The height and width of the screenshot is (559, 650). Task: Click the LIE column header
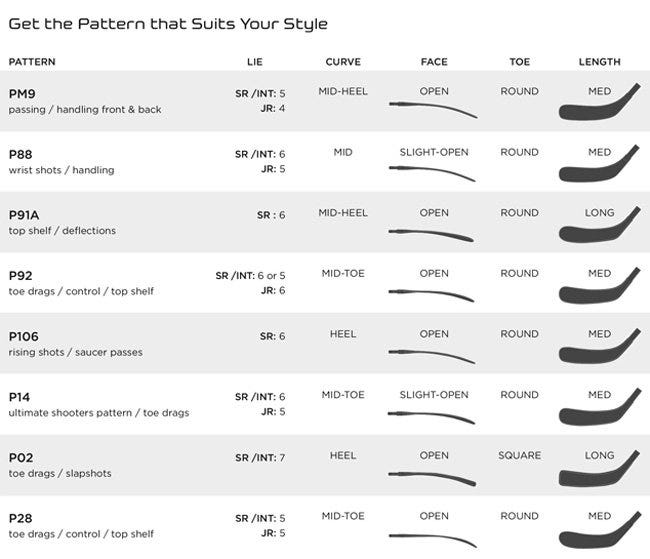pyautogui.click(x=255, y=62)
